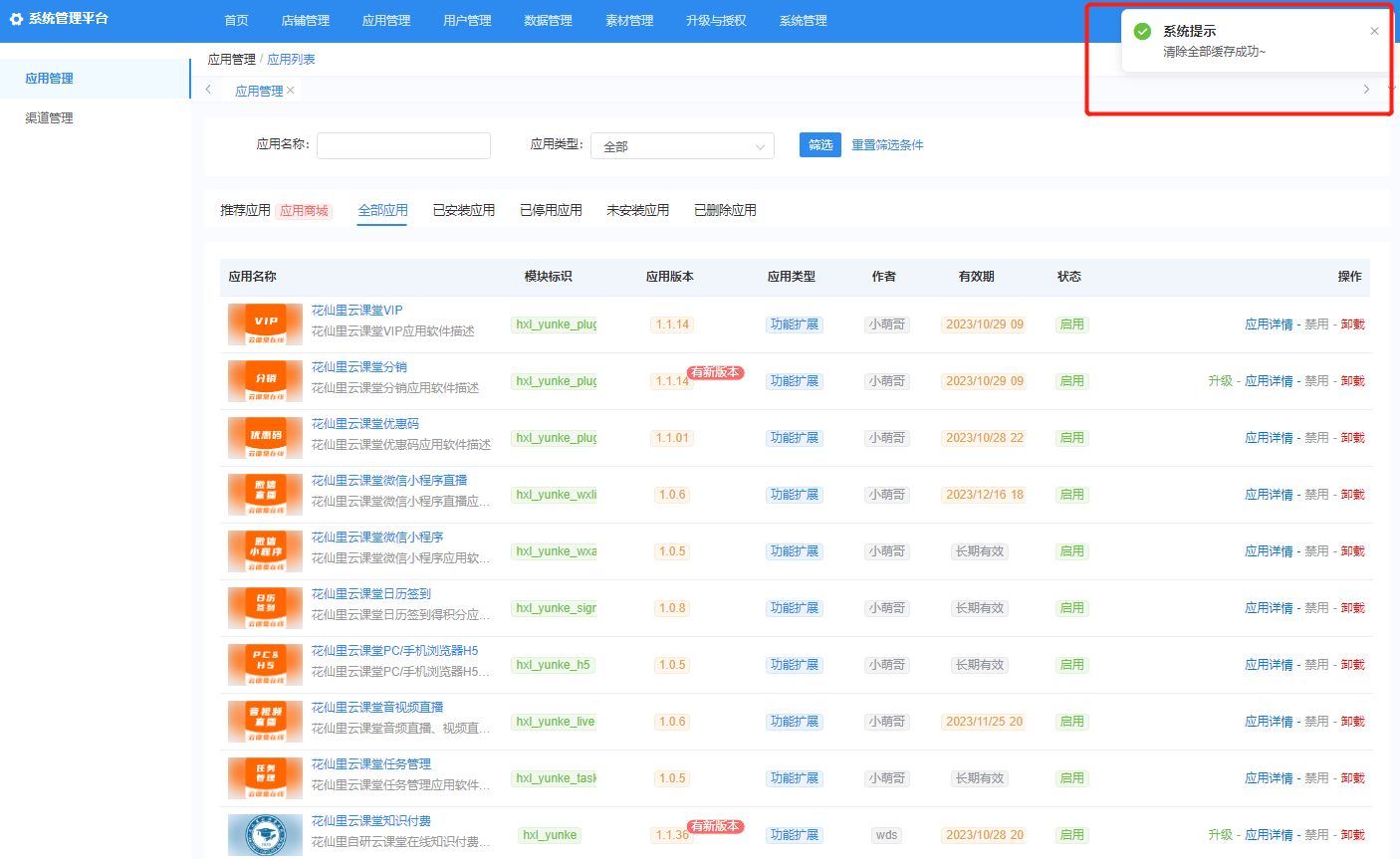Open the 花仙里云课堂微信小程序 name link

(377, 537)
